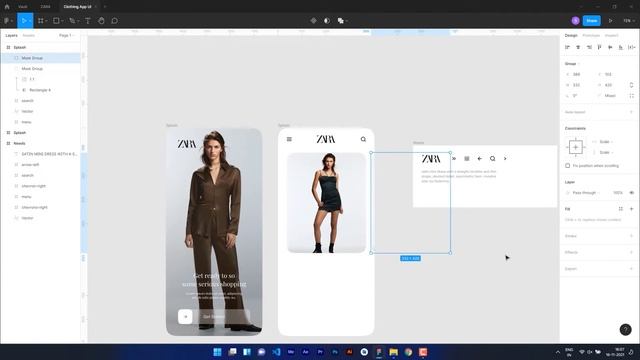The height and width of the screenshot is (360, 640).
Task: Open the Pass through blend mode dropdown
Action: (586, 193)
